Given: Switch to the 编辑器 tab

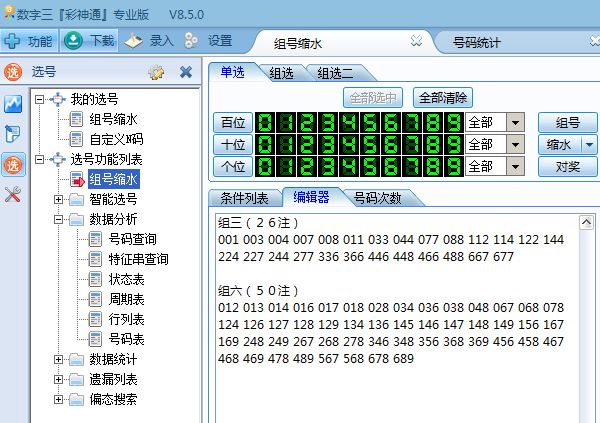Looking at the screenshot, I should coord(311,197).
